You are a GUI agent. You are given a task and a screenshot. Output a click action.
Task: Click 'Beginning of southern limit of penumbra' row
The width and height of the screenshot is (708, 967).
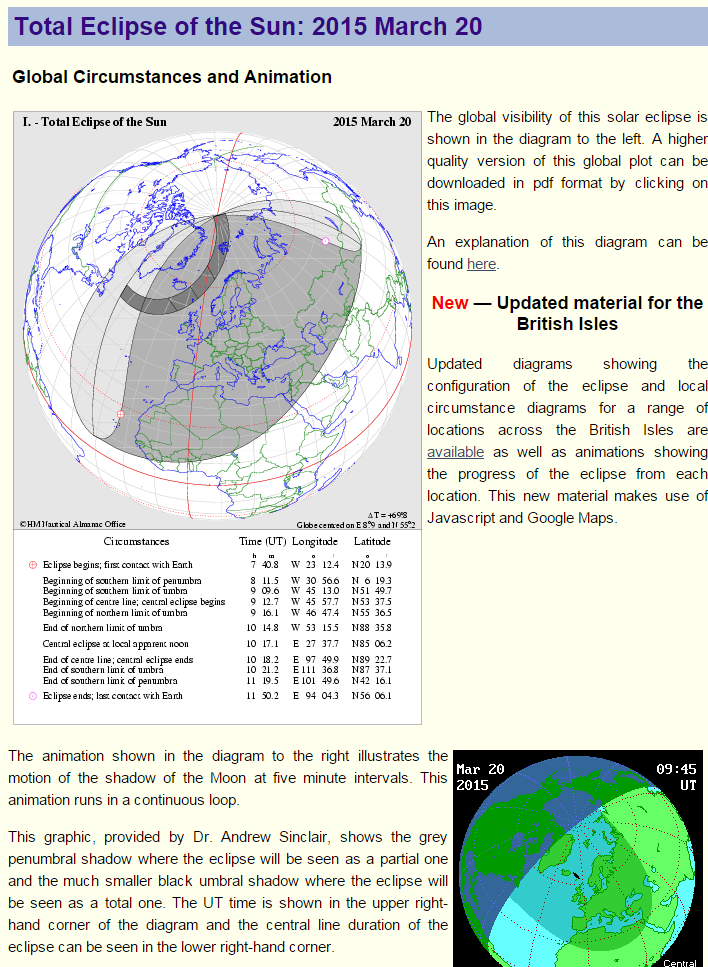click(x=217, y=581)
